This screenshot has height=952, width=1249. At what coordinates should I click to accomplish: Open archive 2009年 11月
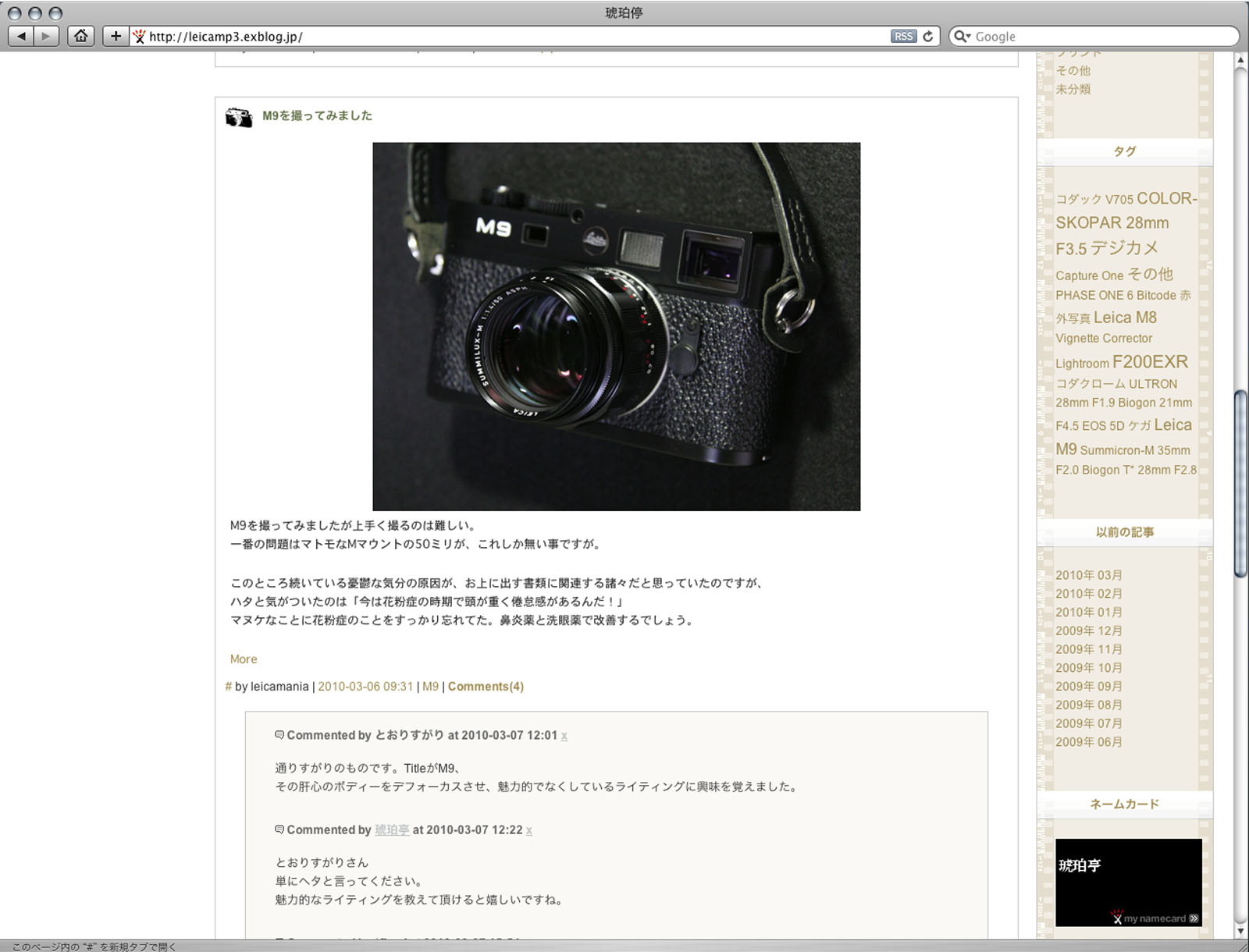pos(1089,649)
